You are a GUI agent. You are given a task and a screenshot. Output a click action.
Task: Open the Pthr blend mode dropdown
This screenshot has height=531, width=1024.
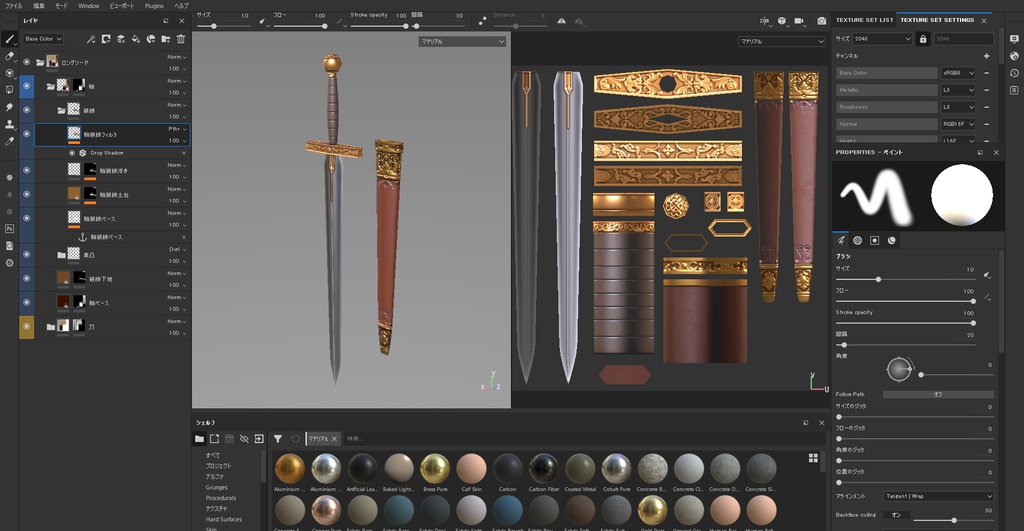(177, 129)
